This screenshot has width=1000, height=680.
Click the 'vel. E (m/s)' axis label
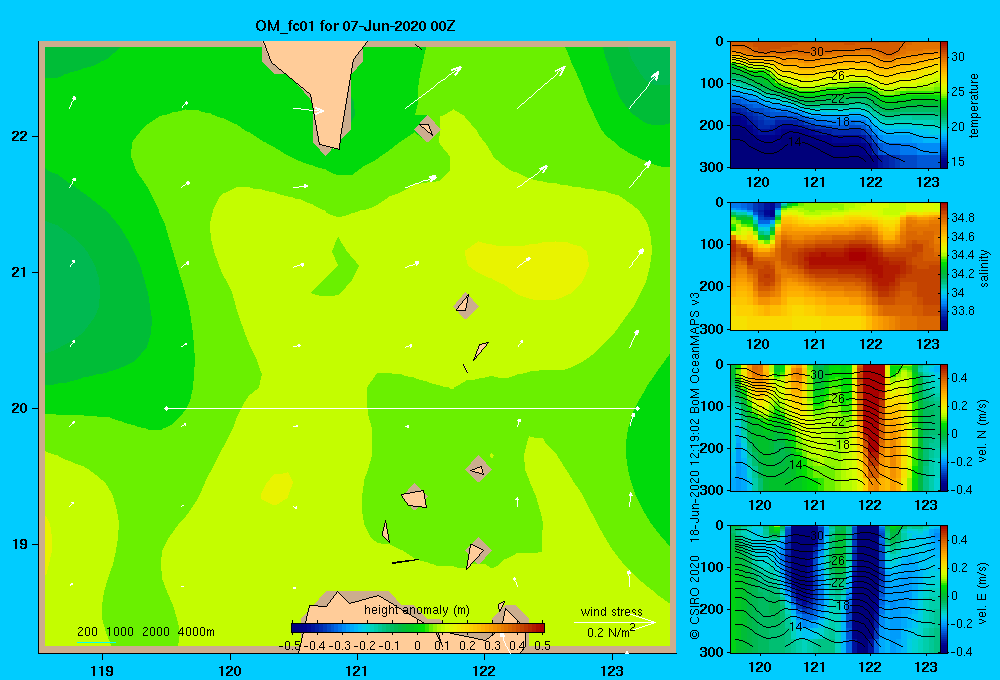tap(983, 593)
